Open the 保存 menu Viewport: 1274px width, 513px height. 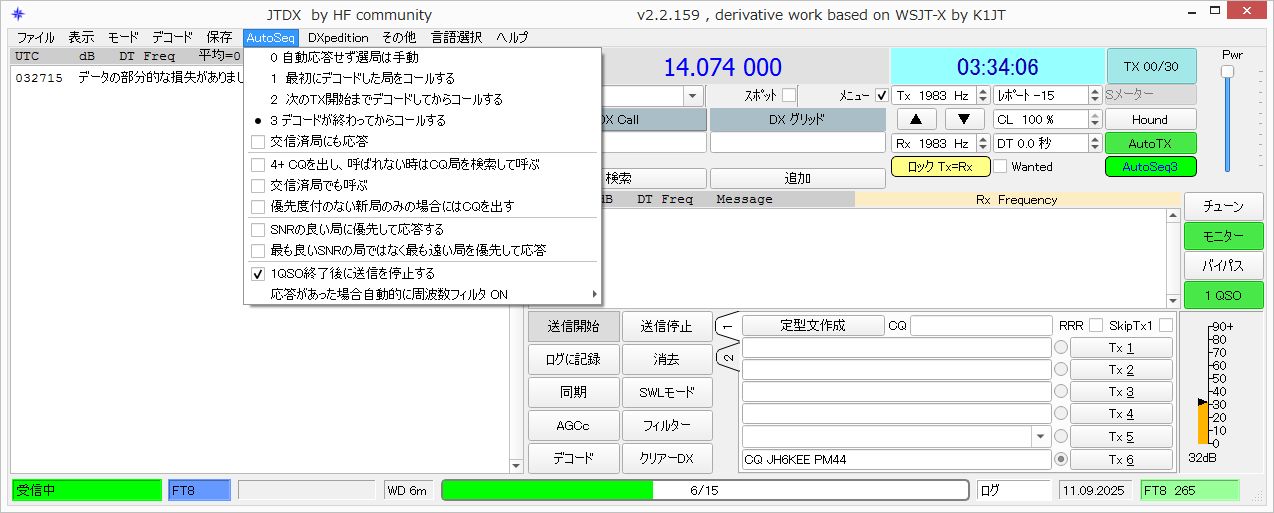click(x=219, y=37)
